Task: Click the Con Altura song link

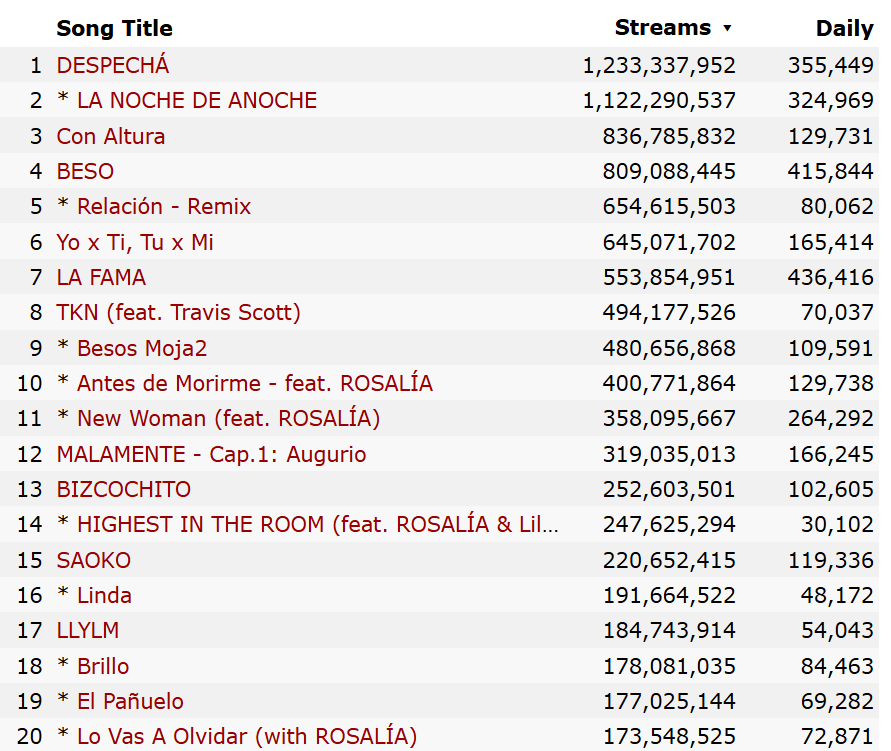Action: (111, 136)
